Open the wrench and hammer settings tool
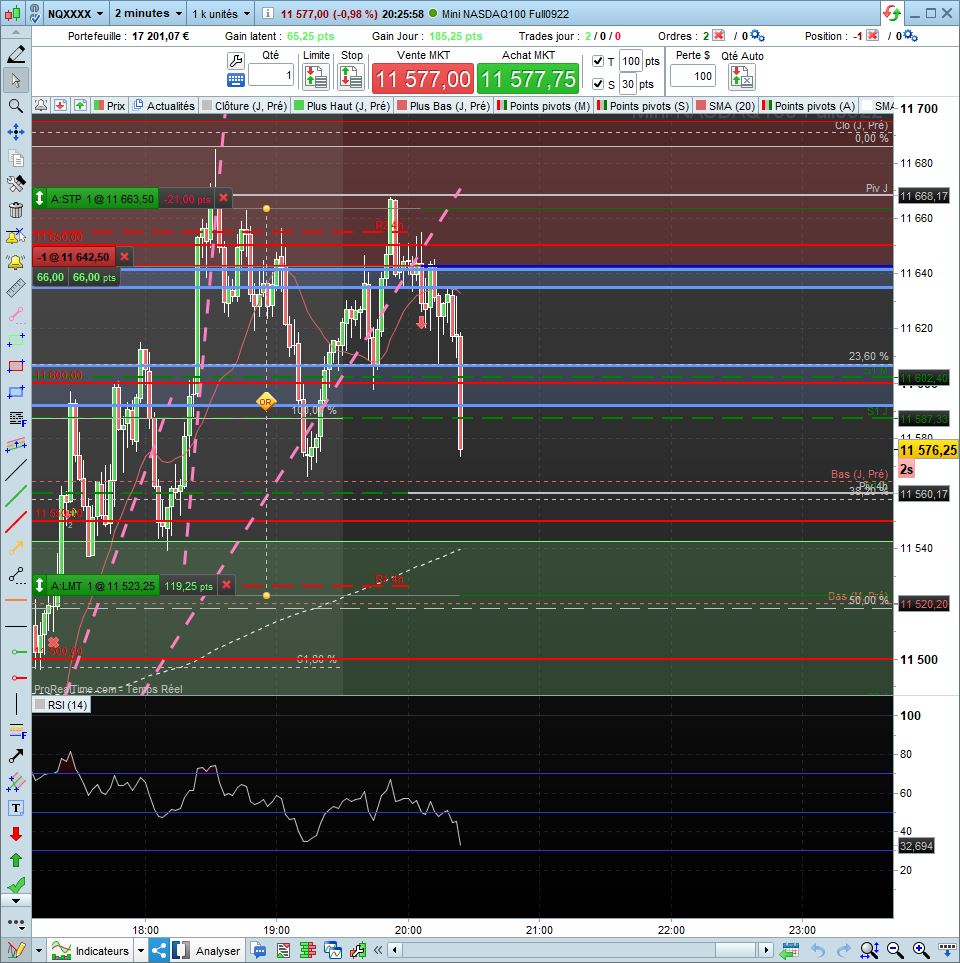960x963 pixels. click(16, 184)
